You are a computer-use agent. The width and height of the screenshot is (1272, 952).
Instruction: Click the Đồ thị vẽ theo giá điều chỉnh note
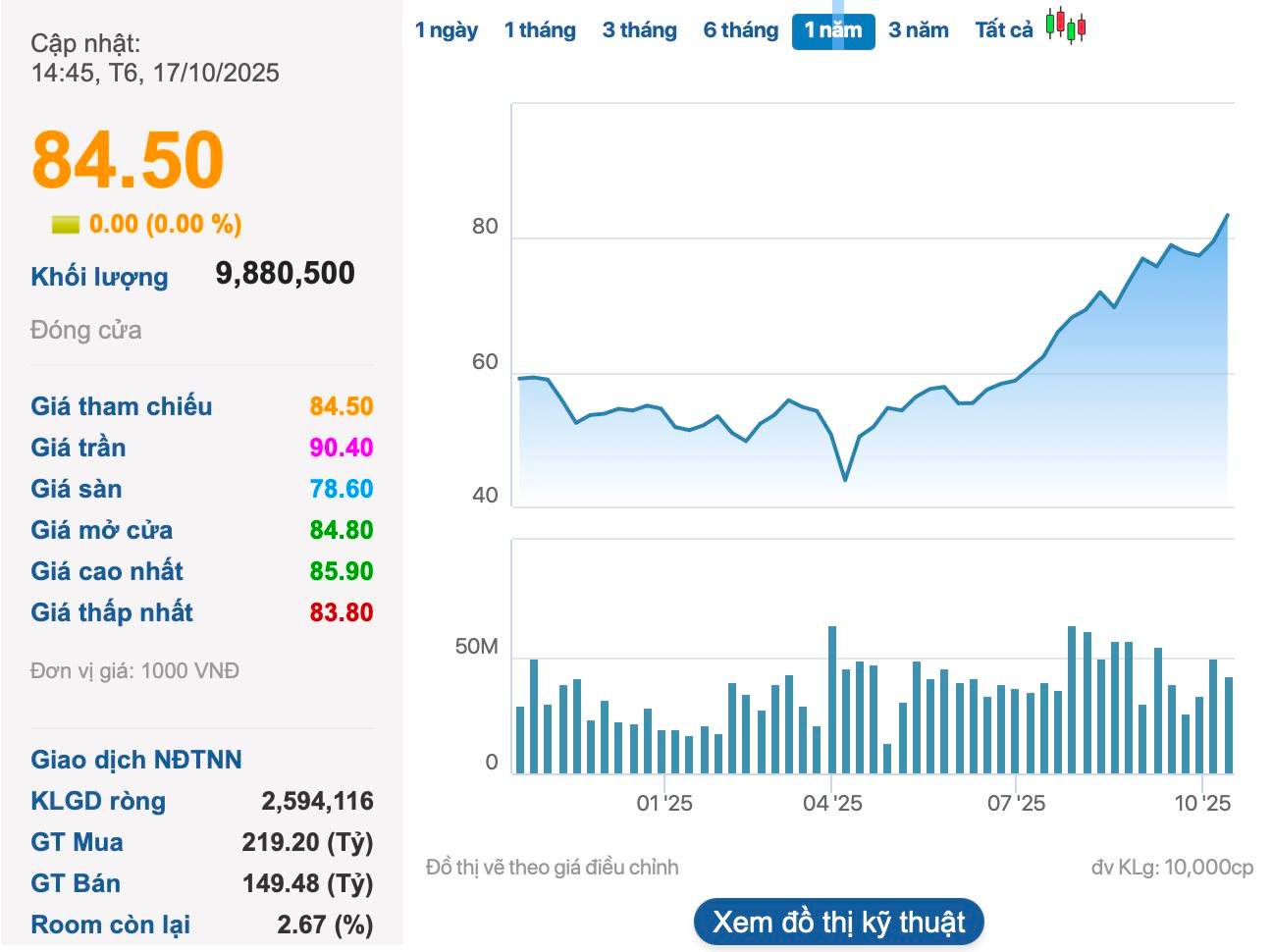point(553,868)
